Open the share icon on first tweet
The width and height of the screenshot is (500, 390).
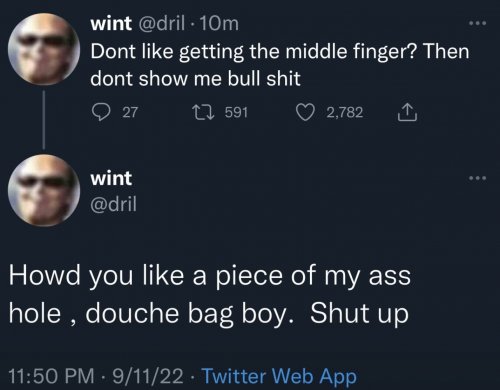pyautogui.click(x=407, y=112)
